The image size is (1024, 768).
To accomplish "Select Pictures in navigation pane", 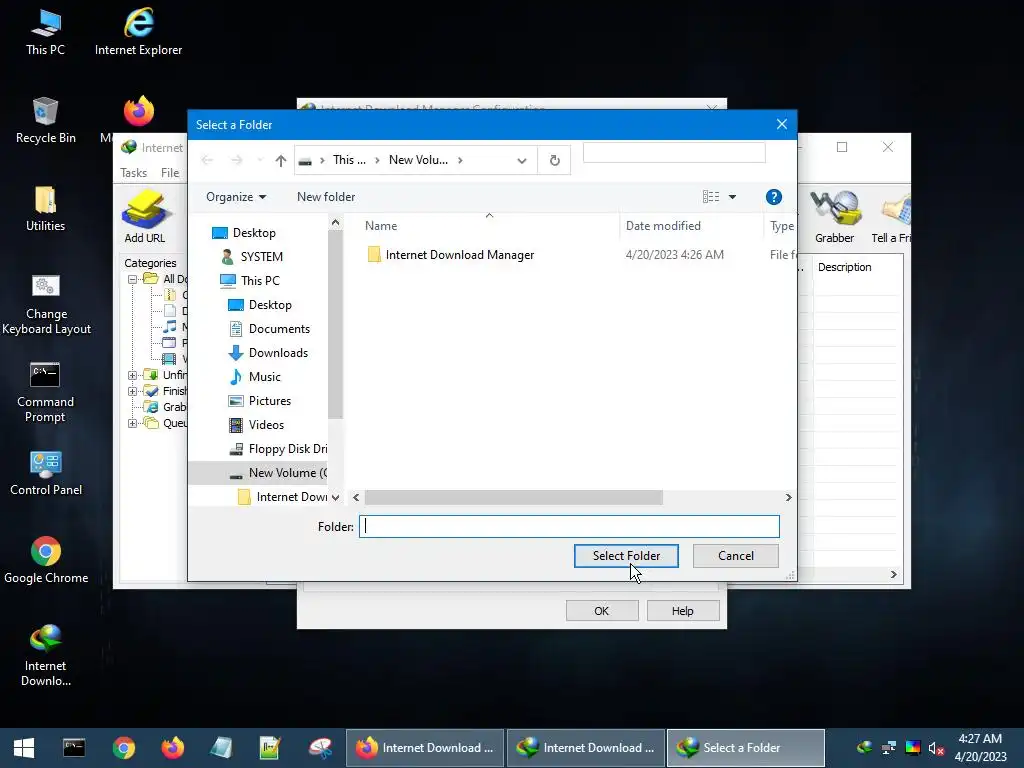I will [259, 401].
